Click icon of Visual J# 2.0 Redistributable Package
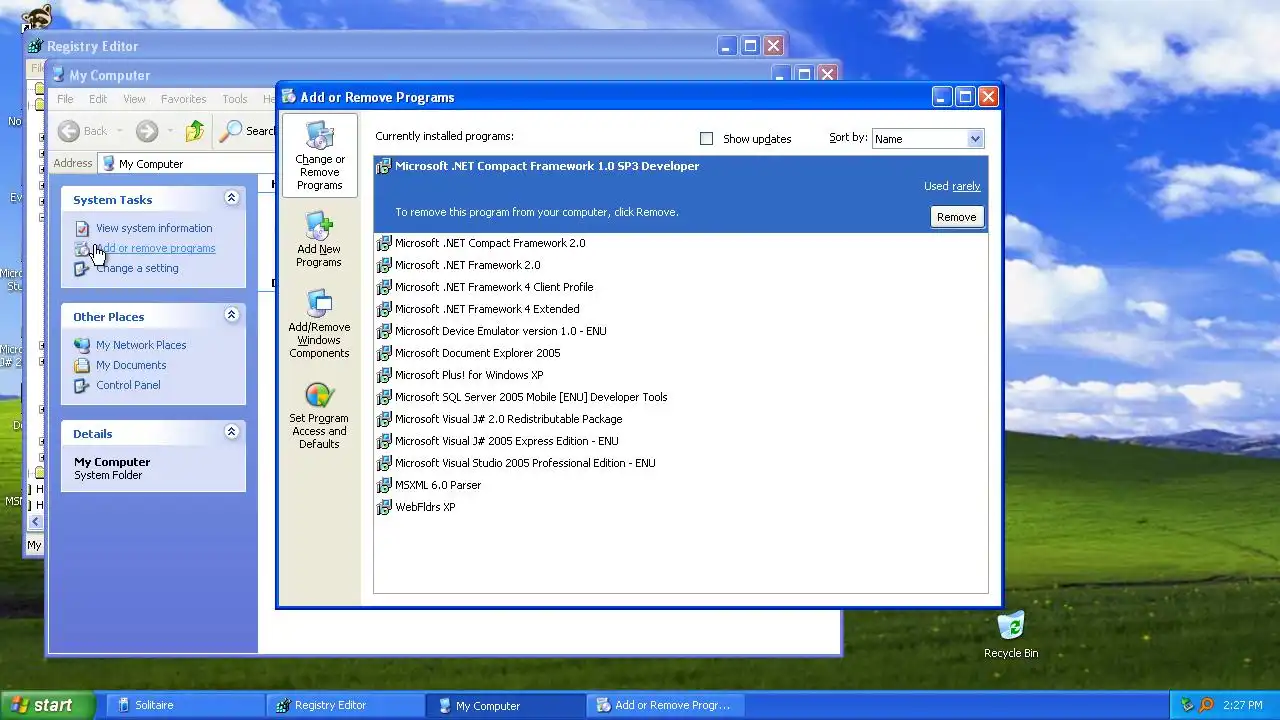 383,419
